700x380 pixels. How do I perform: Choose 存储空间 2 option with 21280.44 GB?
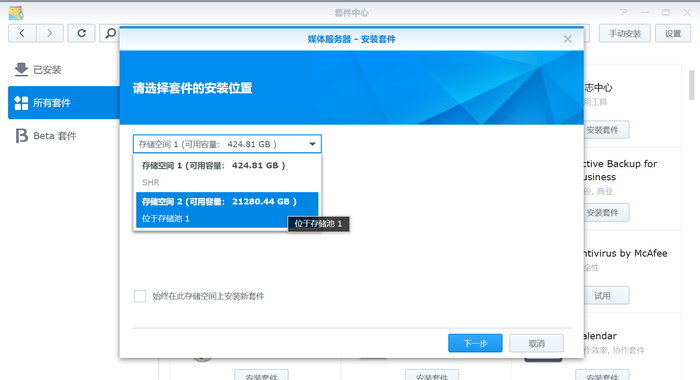(x=227, y=210)
